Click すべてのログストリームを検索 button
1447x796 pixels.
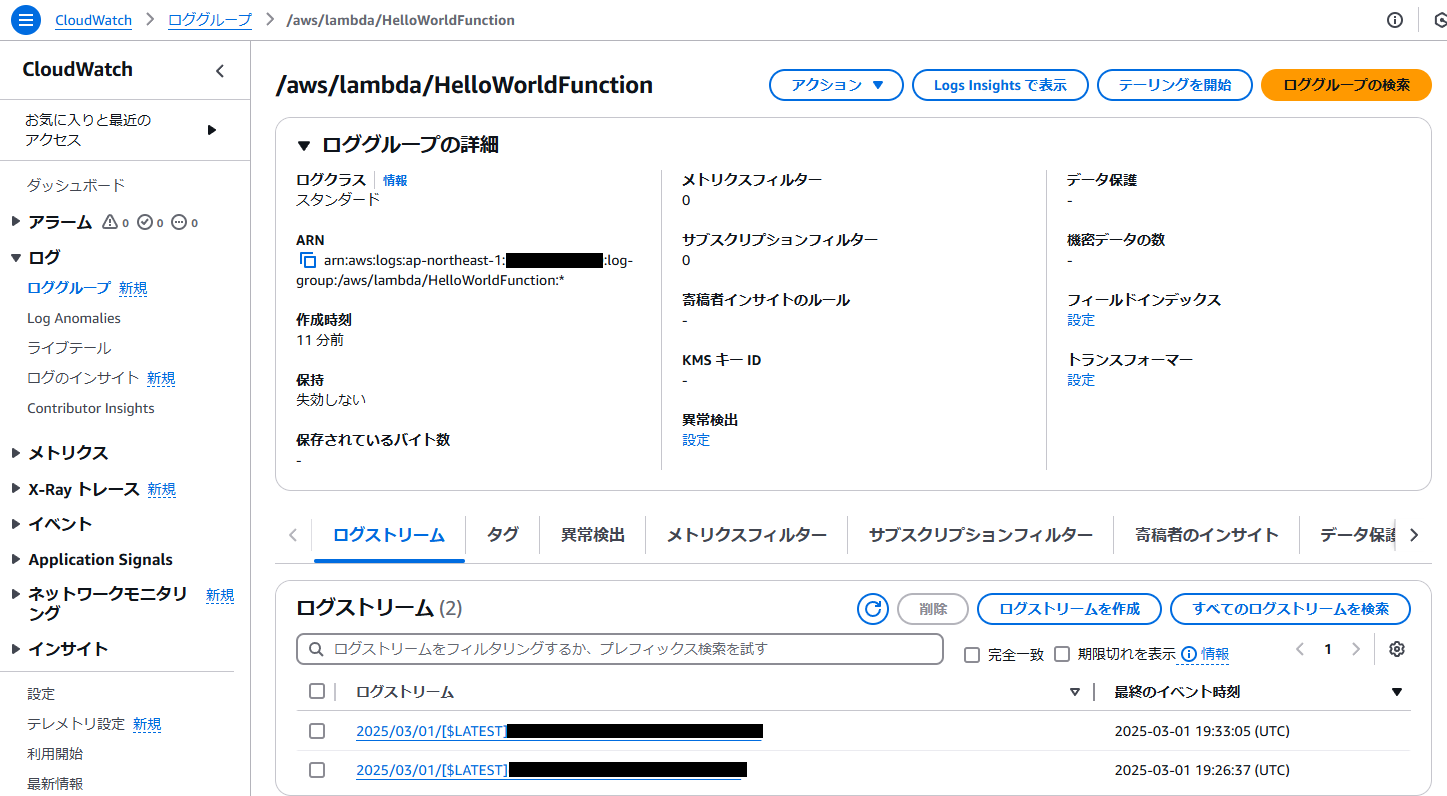[x=1291, y=609]
